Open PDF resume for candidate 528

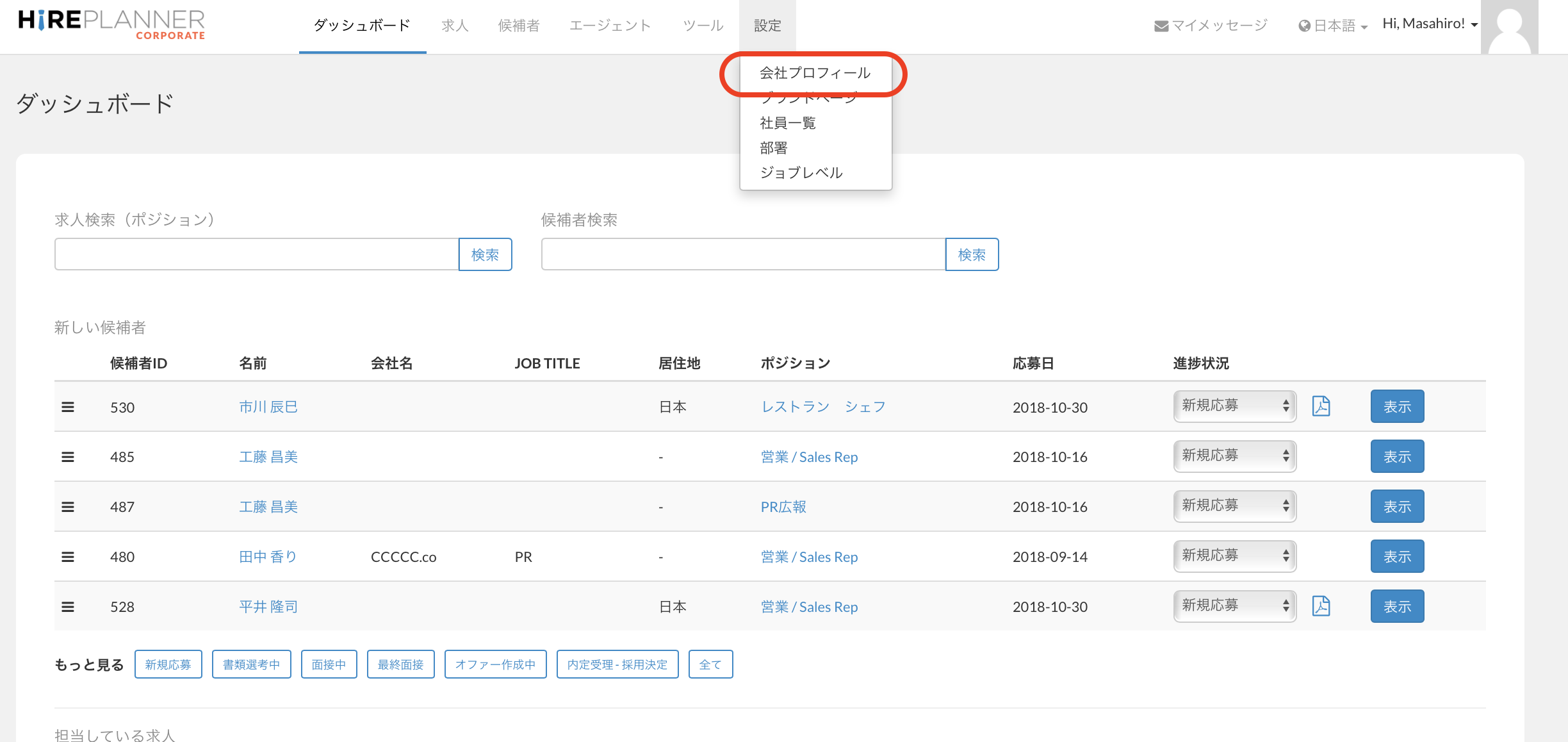[x=1321, y=606]
